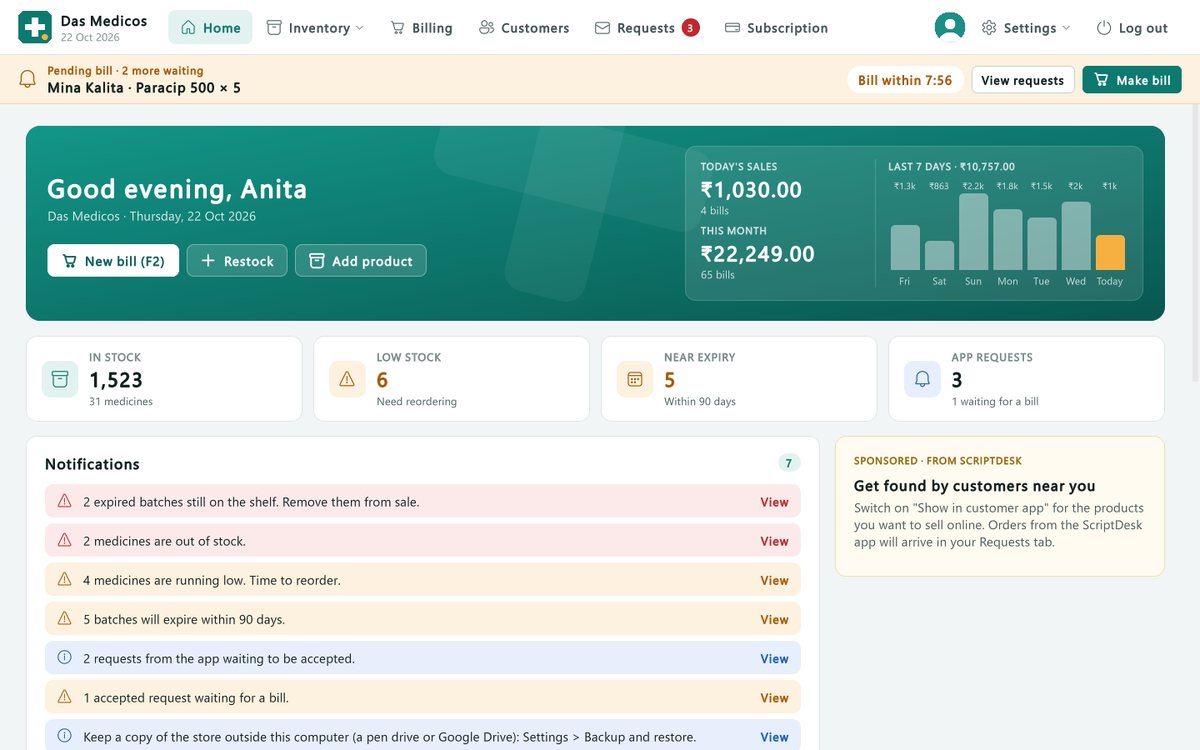Click the Das Medicos logo icon
The height and width of the screenshot is (750, 1200).
click(35, 27)
